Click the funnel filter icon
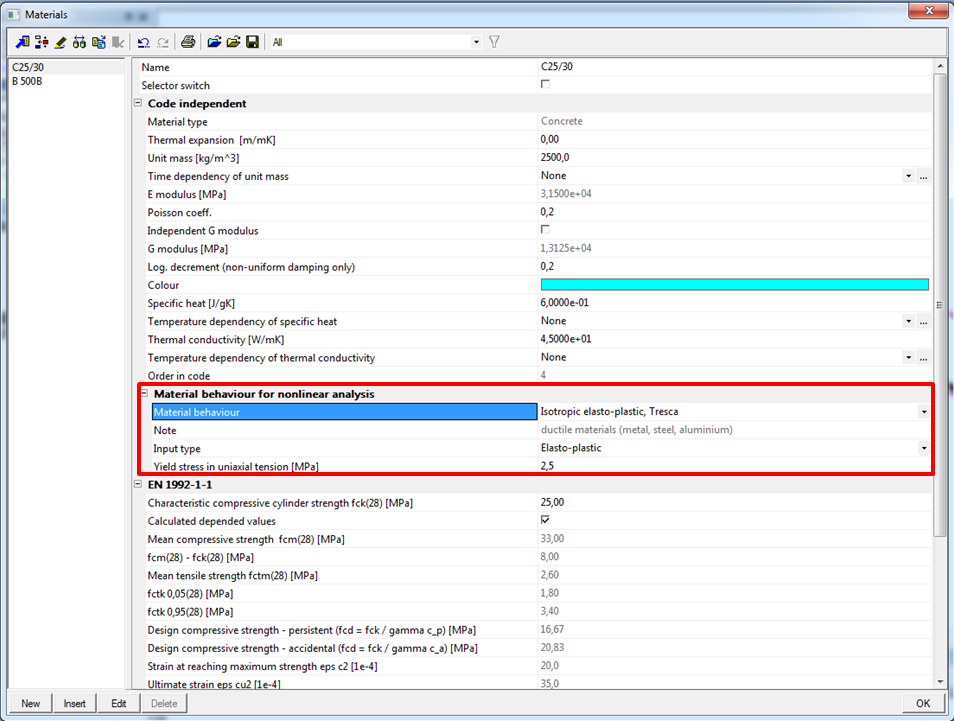 click(494, 42)
